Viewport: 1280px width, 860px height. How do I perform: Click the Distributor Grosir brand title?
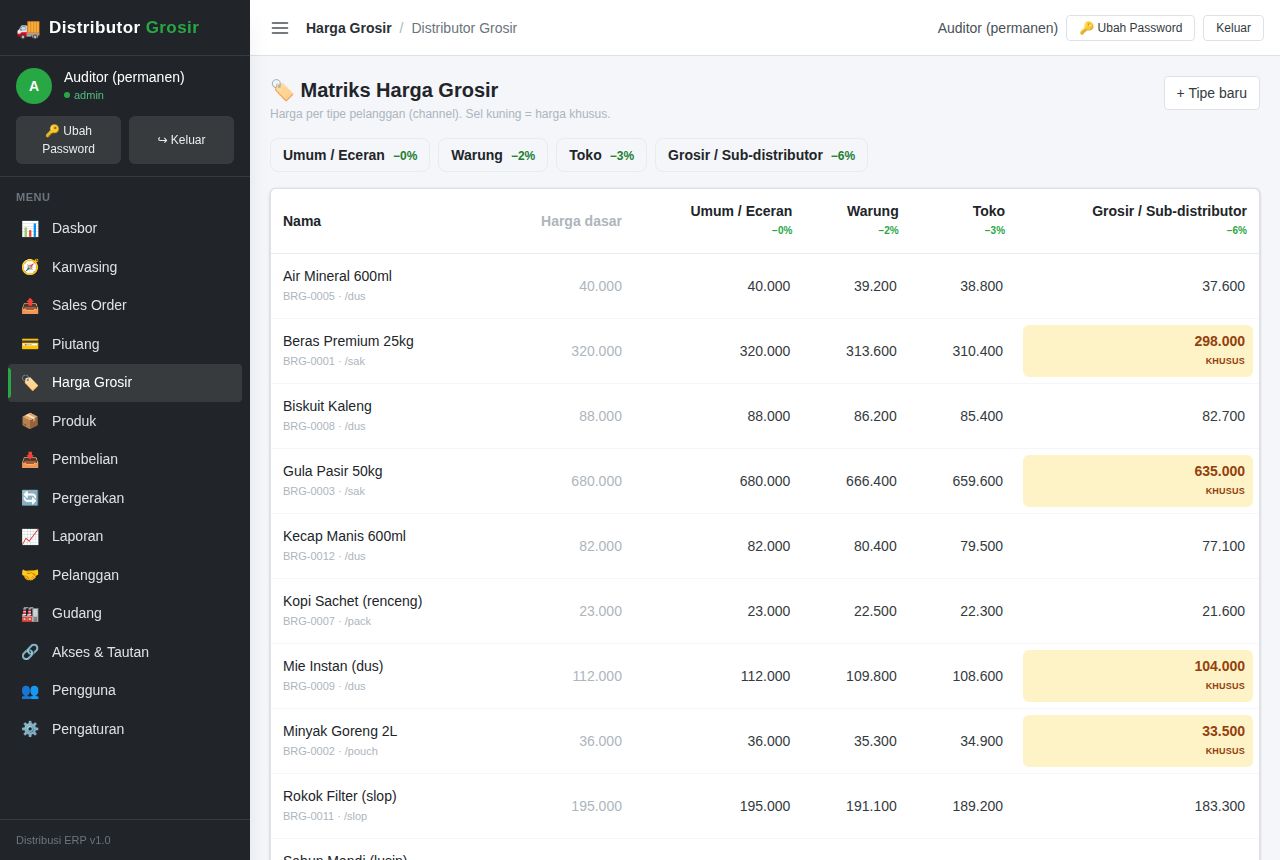click(124, 28)
